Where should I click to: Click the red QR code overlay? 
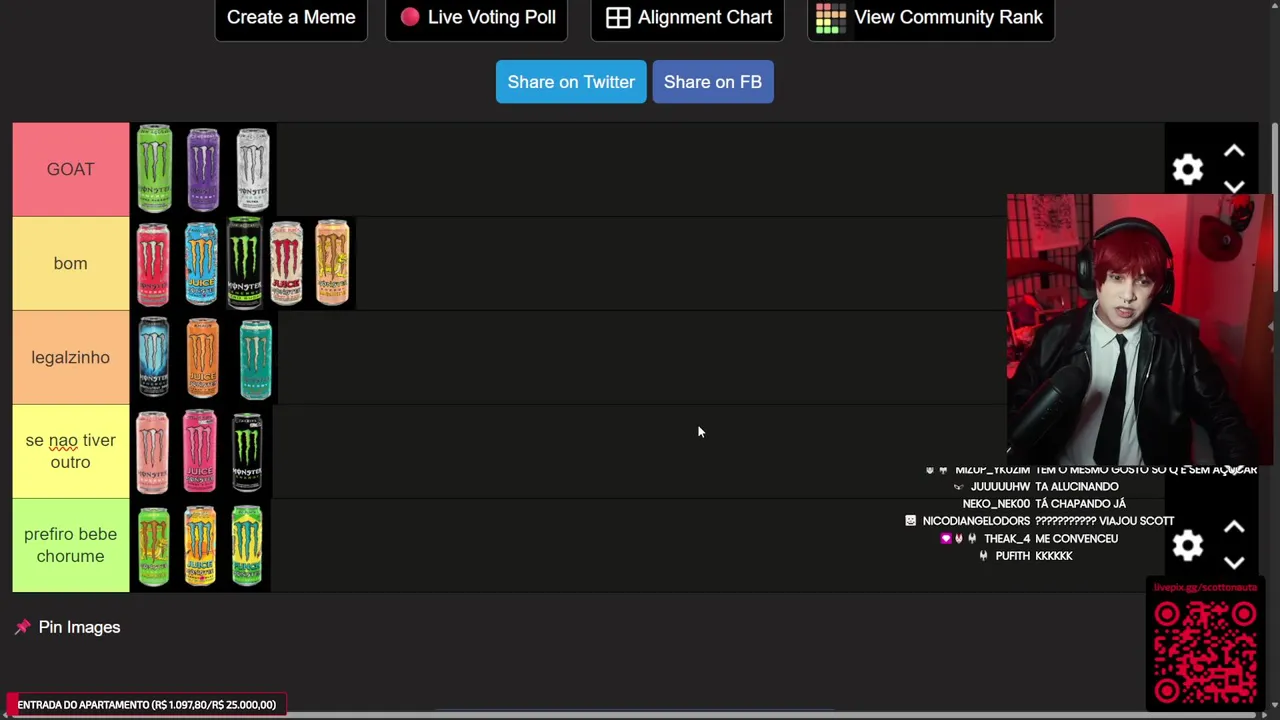(x=1205, y=650)
